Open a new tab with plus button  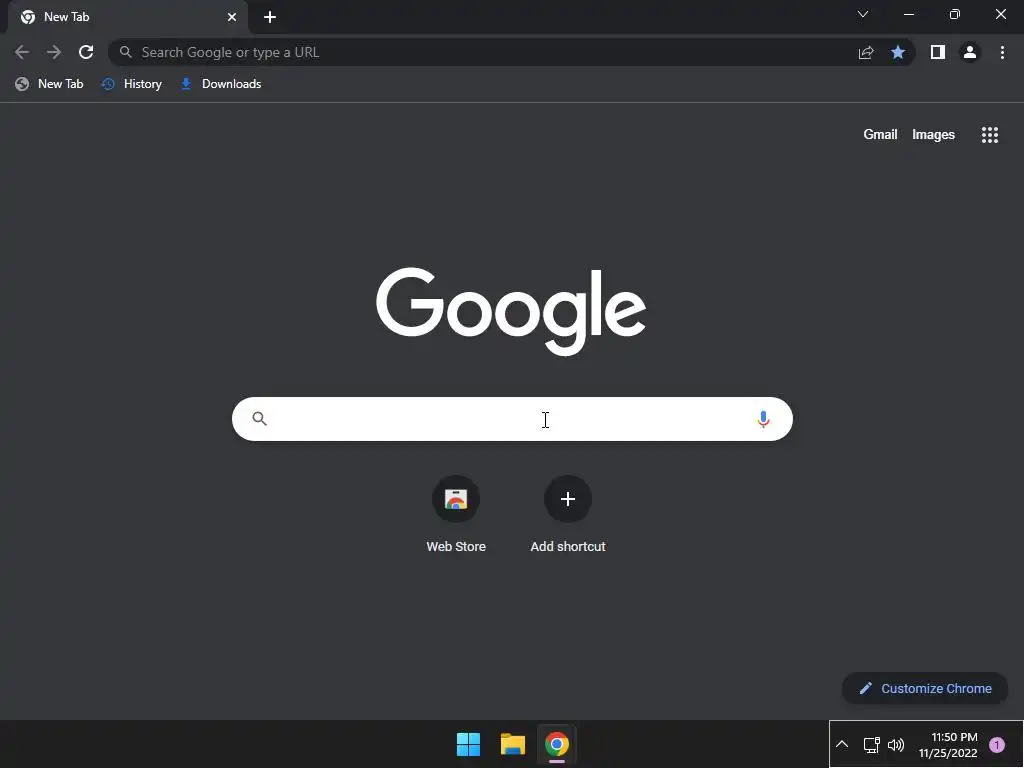tap(270, 17)
